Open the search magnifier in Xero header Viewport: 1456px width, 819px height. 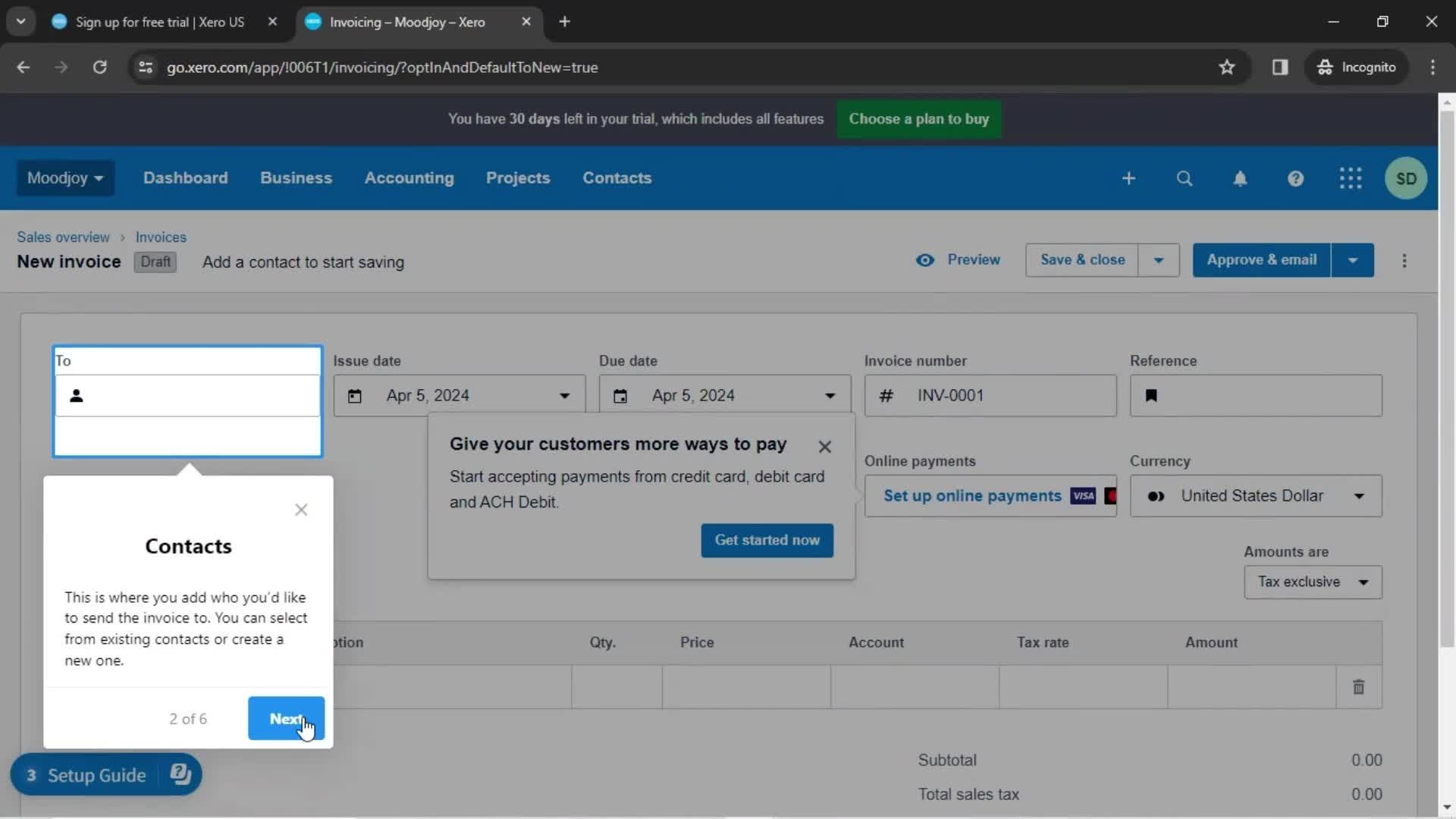point(1185,178)
